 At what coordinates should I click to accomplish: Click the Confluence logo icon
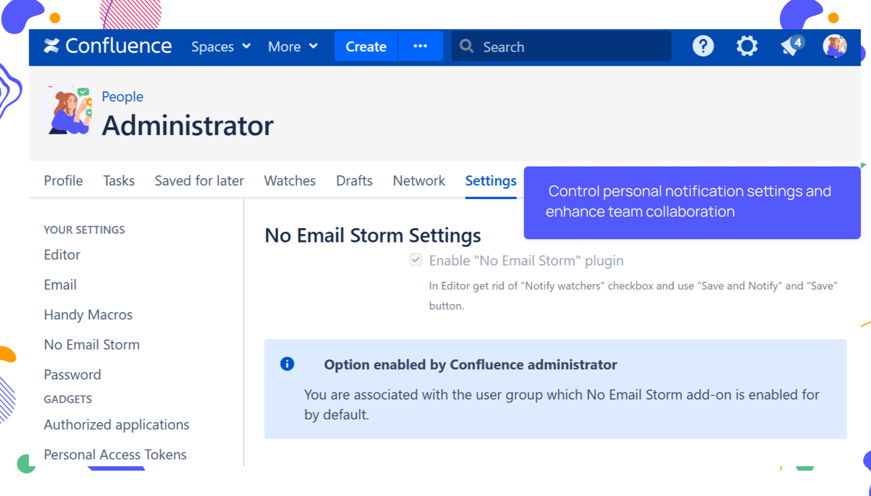click(52, 46)
